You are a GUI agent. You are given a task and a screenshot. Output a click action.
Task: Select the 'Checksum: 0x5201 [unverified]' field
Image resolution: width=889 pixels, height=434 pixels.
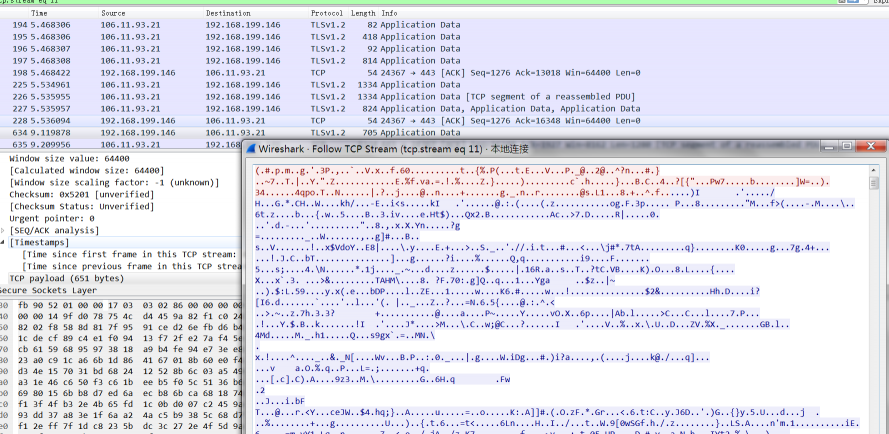[x=82, y=195]
